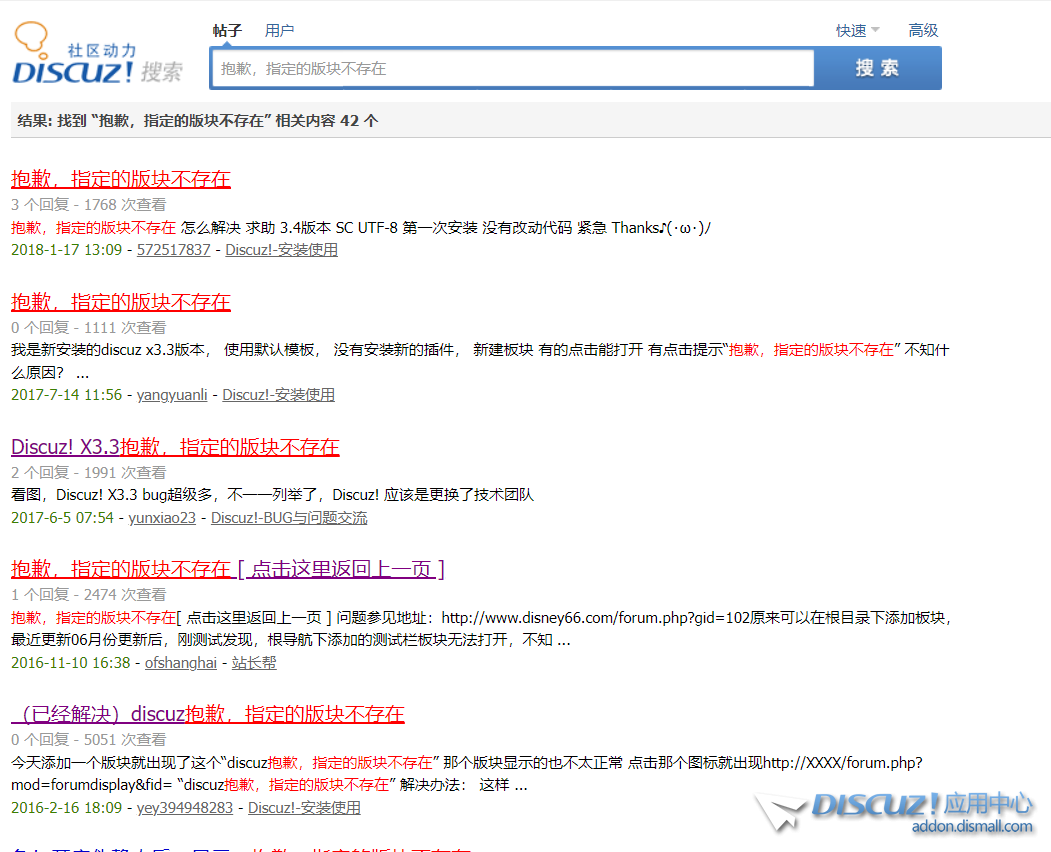
Task: Open the second result posted 2017-7-14
Action: coord(121,303)
